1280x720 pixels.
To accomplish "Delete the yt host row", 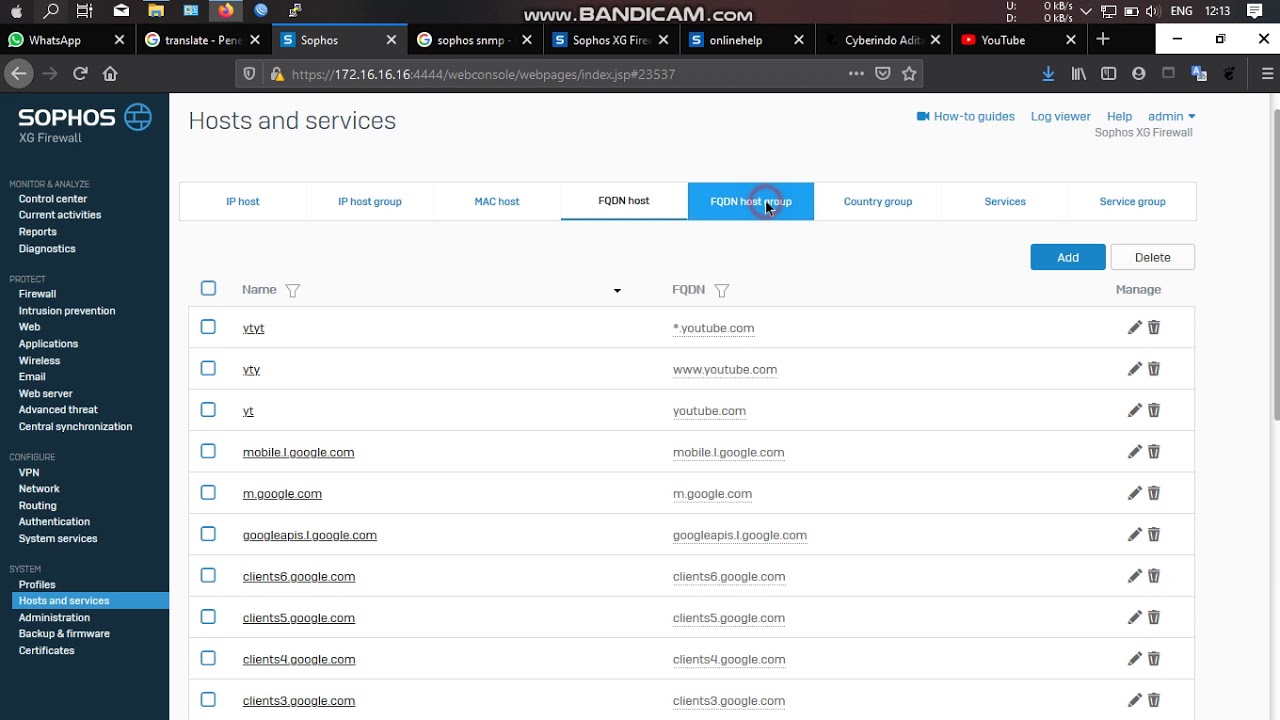I will click(1154, 411).
